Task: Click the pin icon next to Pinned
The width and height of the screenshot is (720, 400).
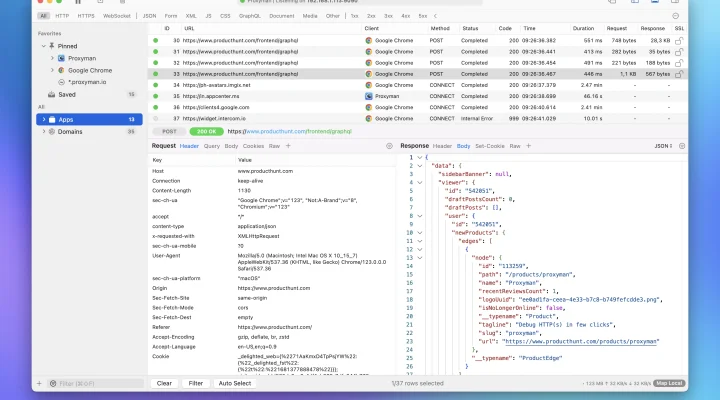Action: (x=52, y=46)
